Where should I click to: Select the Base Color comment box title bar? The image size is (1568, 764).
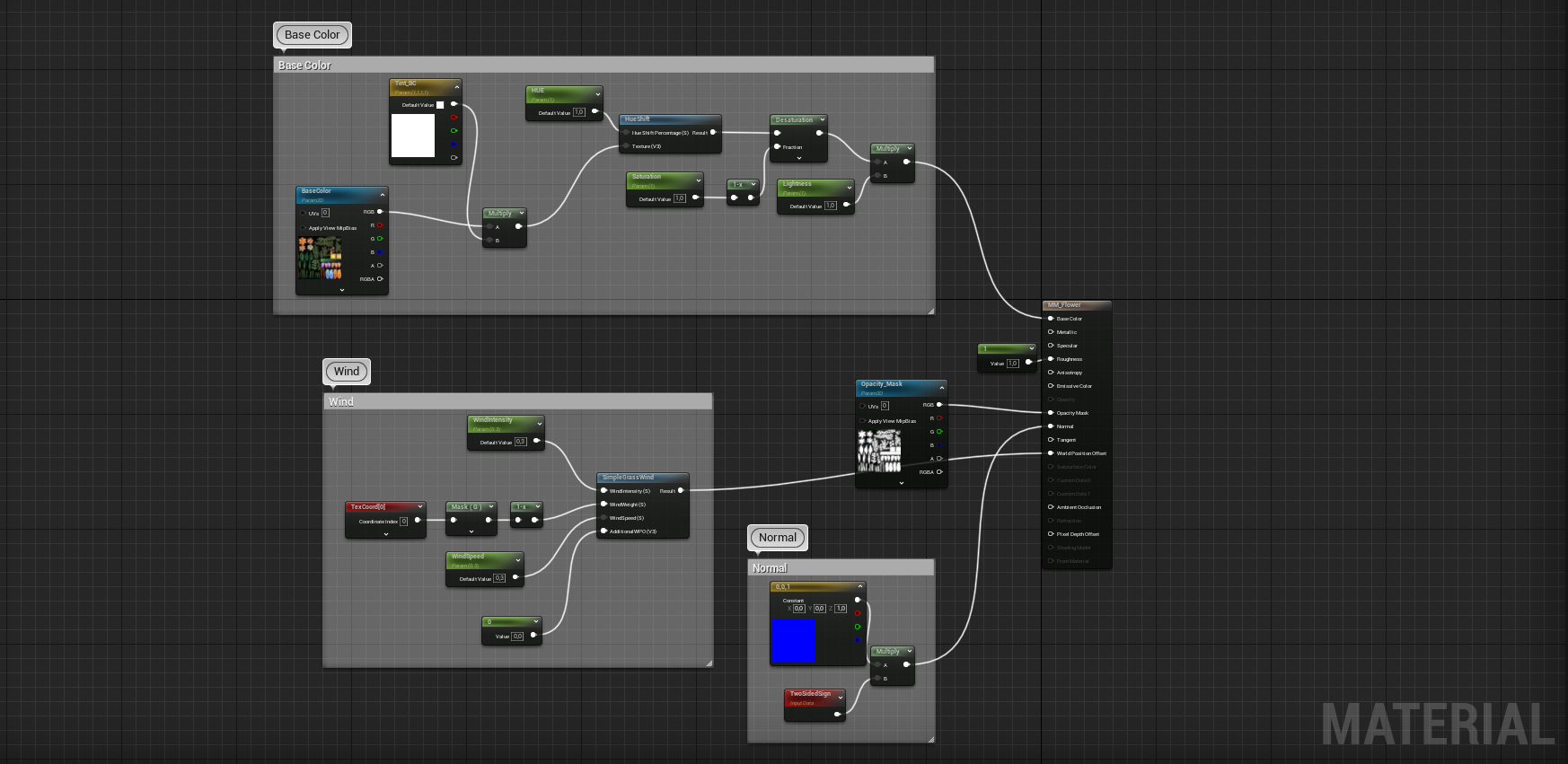point(603,66)
